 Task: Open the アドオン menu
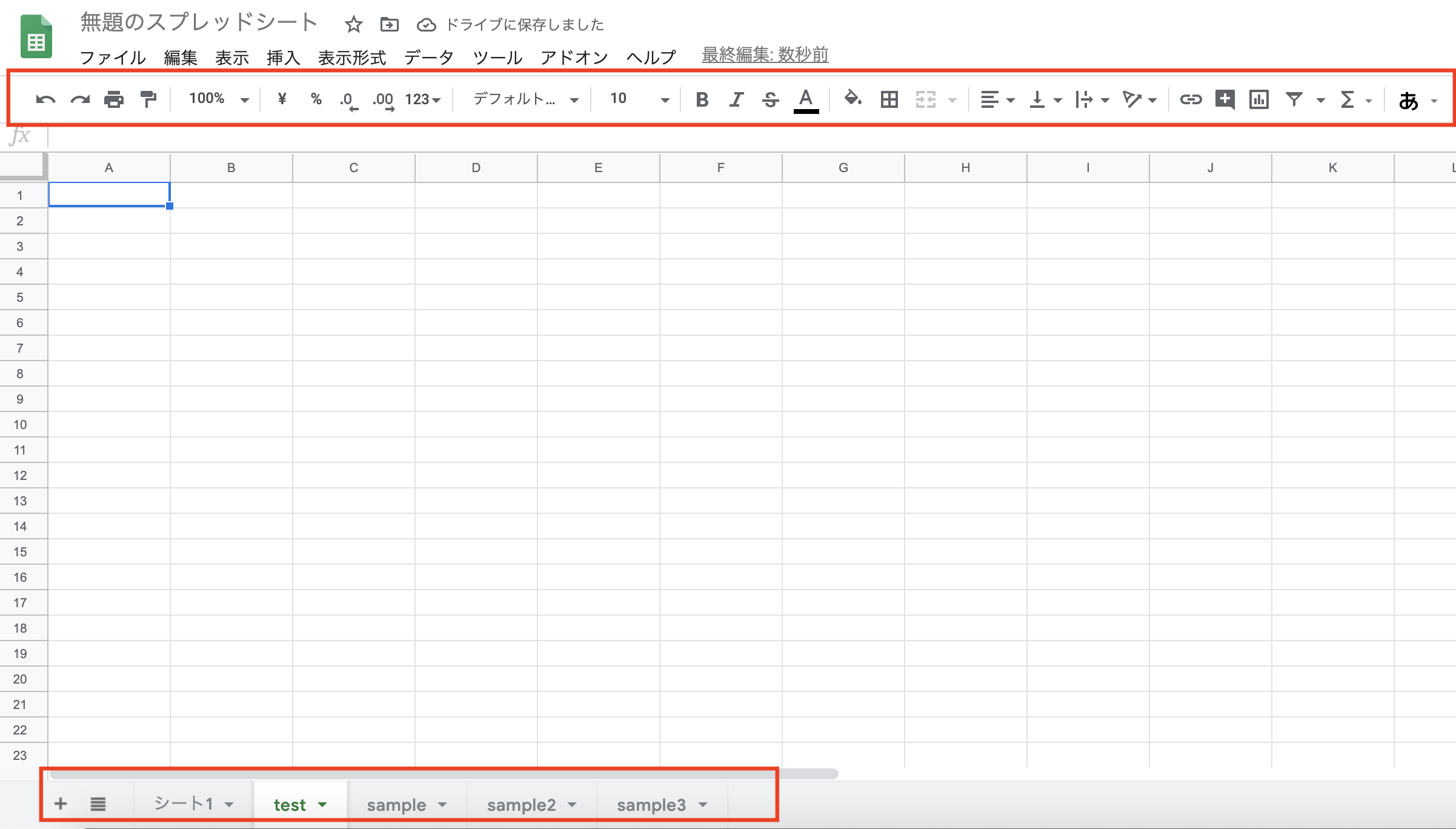tap(574, 58)
